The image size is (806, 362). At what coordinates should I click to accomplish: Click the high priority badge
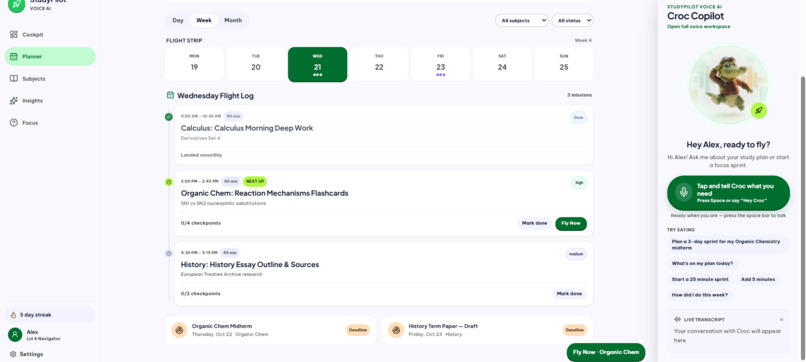pos(579,183)
